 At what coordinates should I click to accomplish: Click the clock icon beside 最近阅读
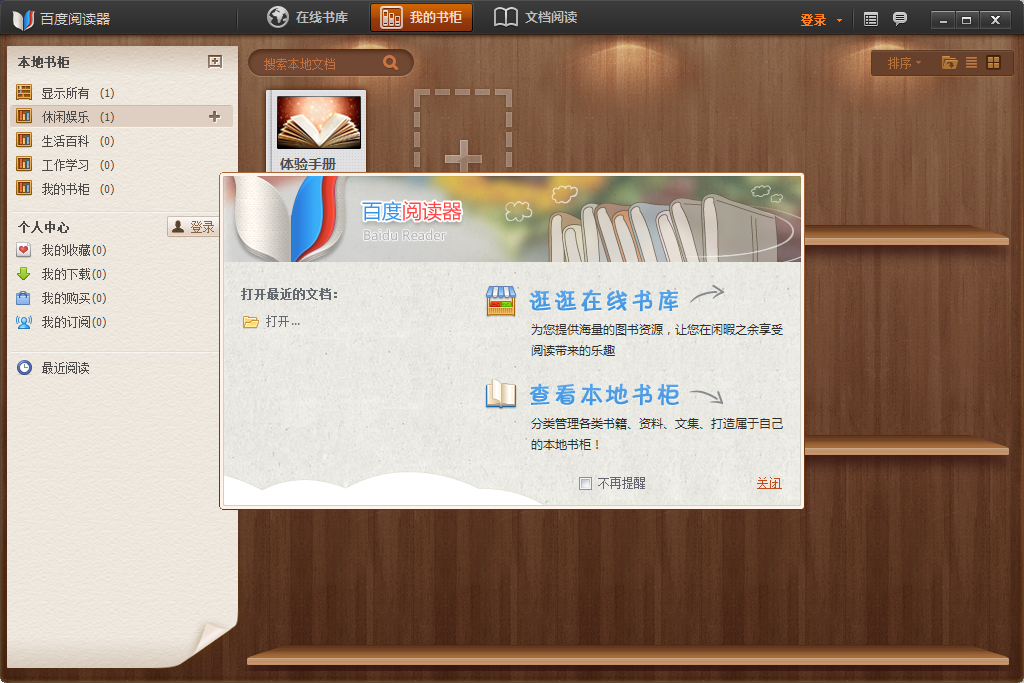pyautogui.click(x=24, y=368)
